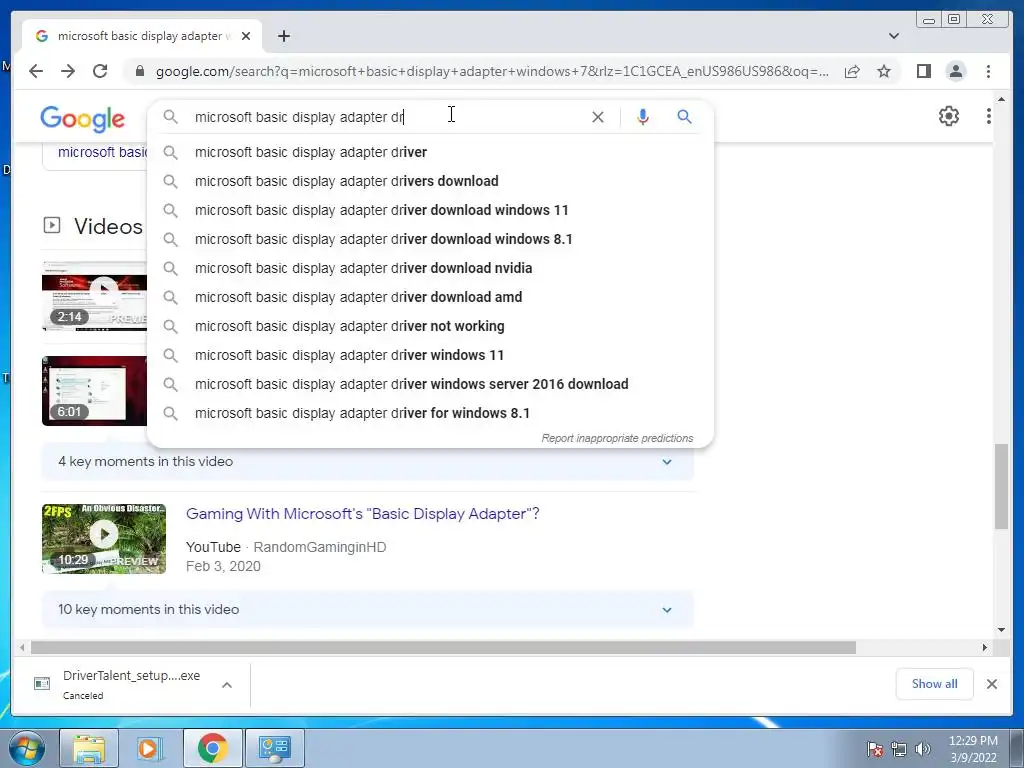This screenshot has height=768, width=1024.
Task: Bookmark this page with the star
Action: coord(884,71)
